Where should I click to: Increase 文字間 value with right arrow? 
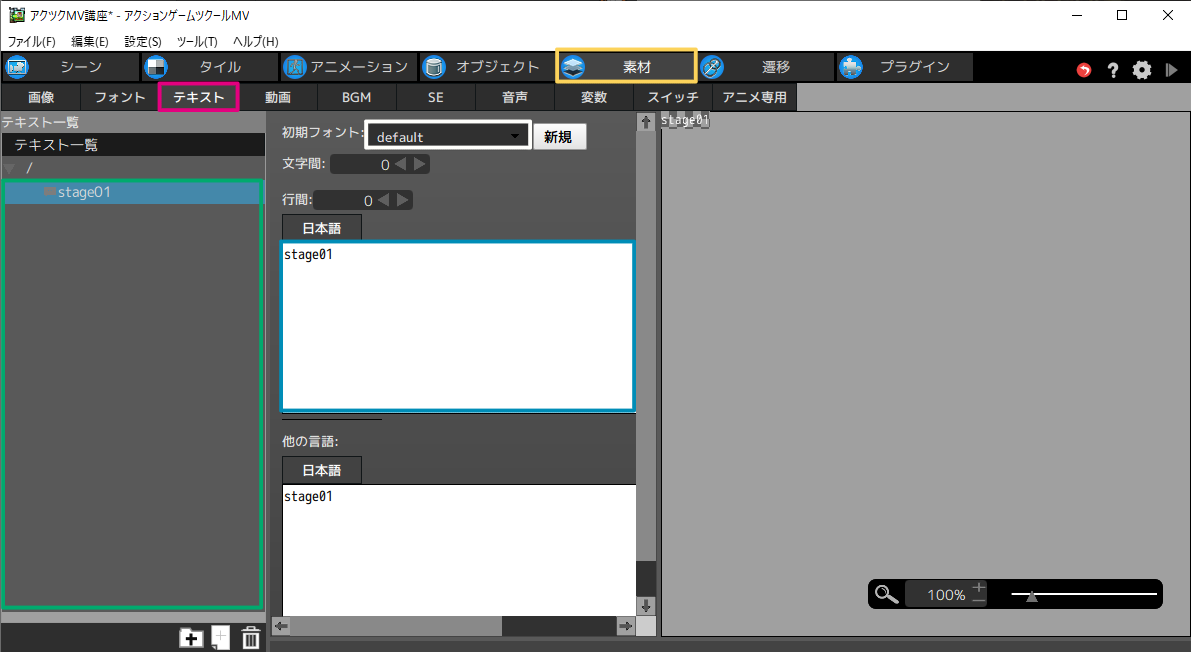[x=421, y=164]
